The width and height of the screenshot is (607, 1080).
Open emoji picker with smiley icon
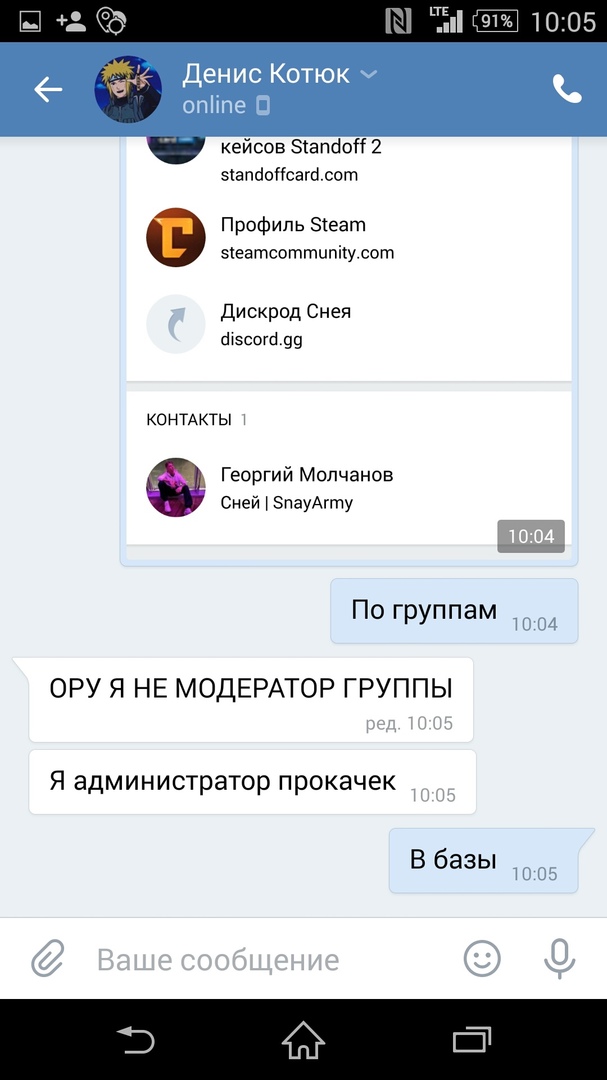point(482,958)
